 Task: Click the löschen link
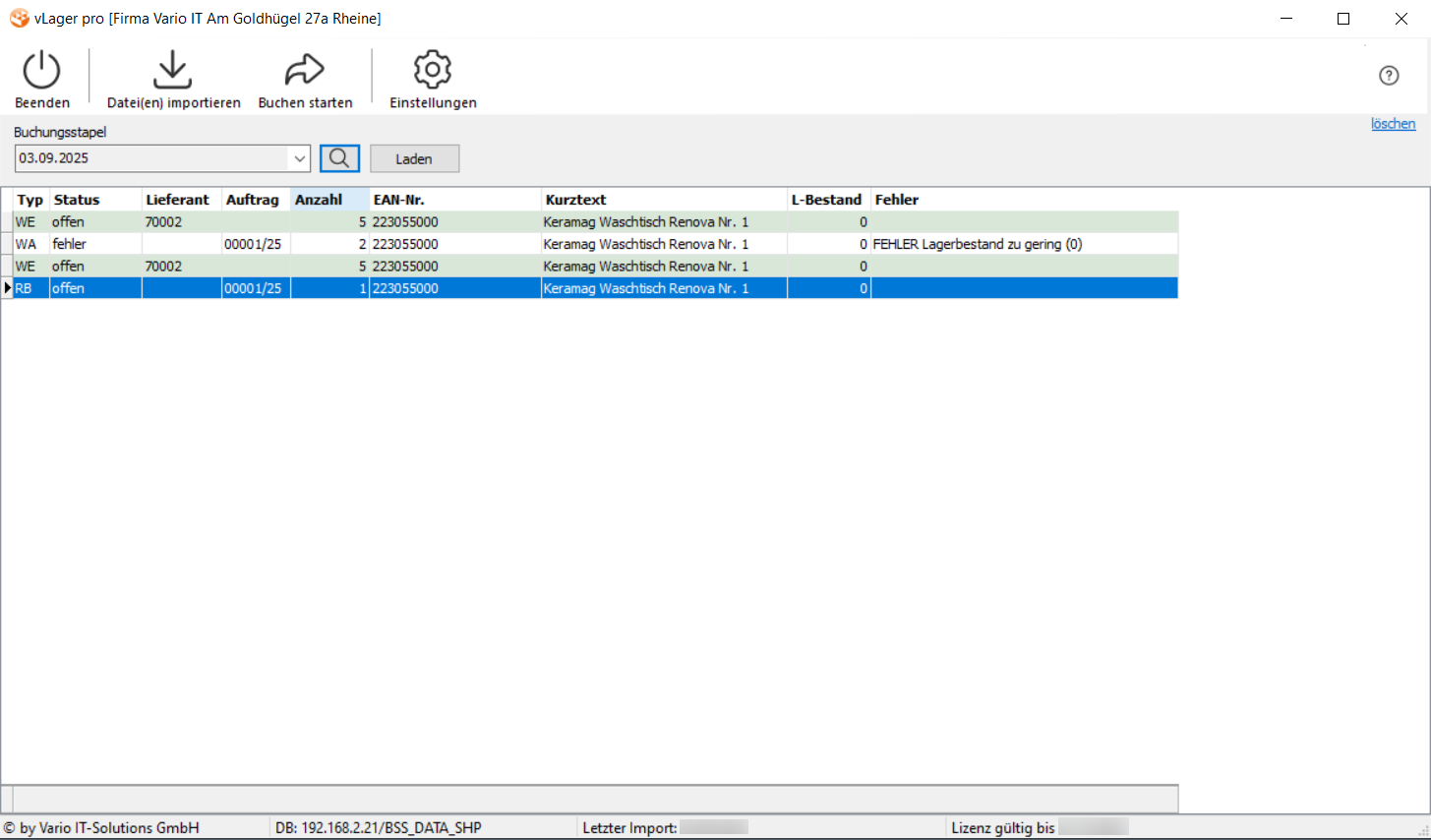1394,124
